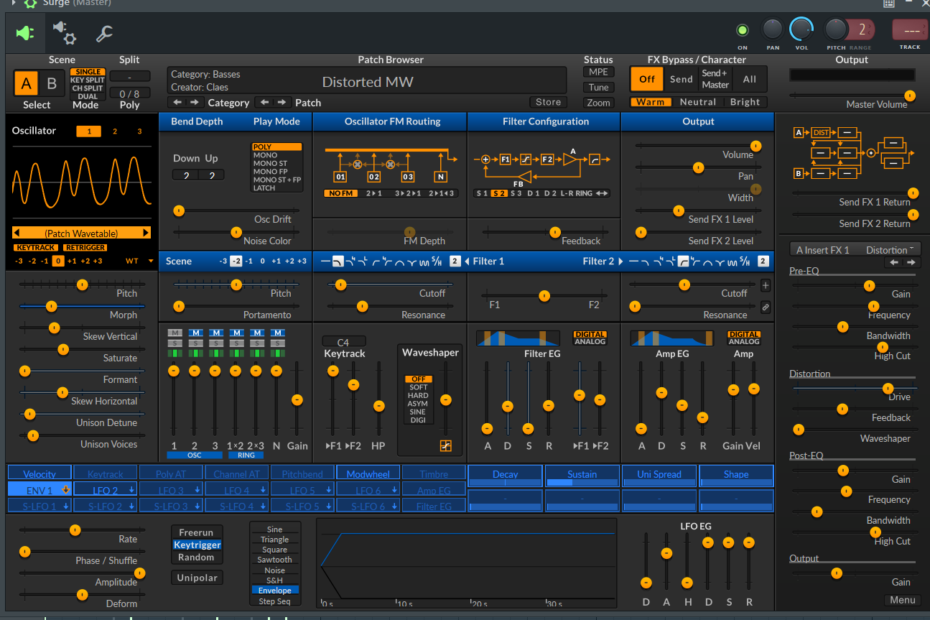Image resolution: width=930 pixels, height=620 pixels.
Task: Click Filter 2 subtype number 2
Action: pyautogui.click(x=763, y=261)
